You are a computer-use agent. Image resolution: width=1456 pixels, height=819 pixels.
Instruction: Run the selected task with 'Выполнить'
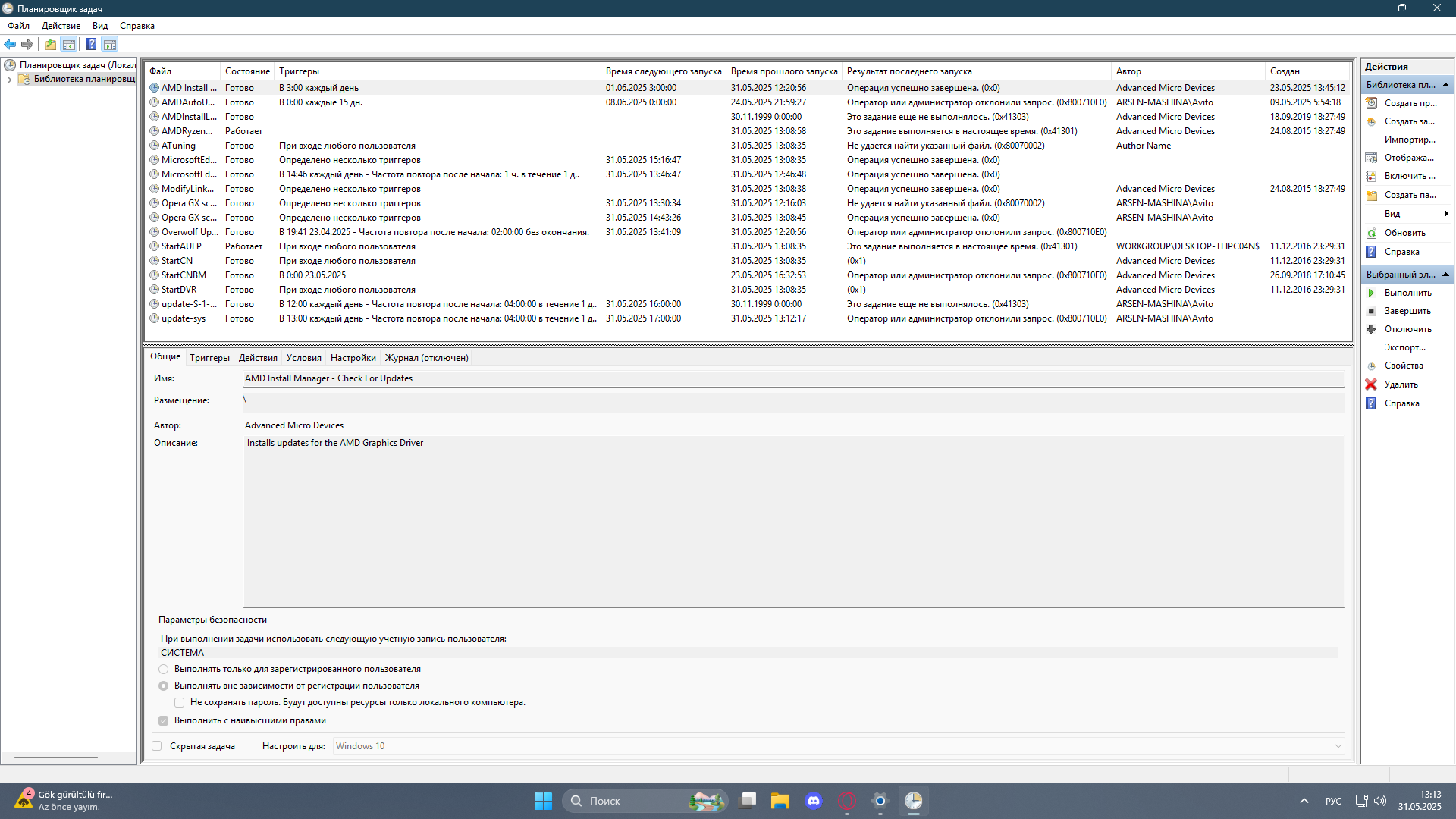[1407, 293]
